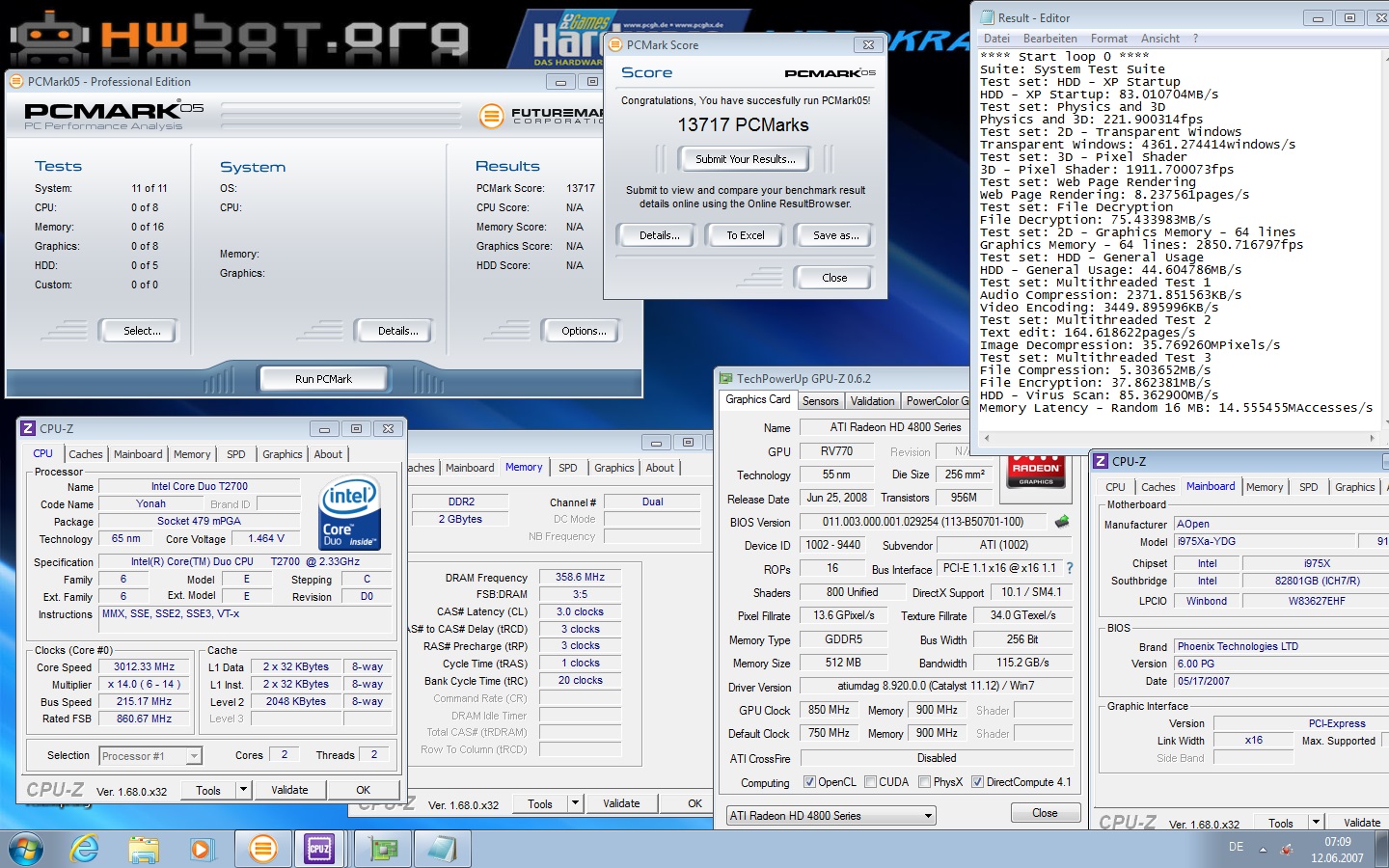The width and height of the screenshot is (1389, 868).
Task: Click Close button in GPU-Z
Action: tap(1045, 813)
